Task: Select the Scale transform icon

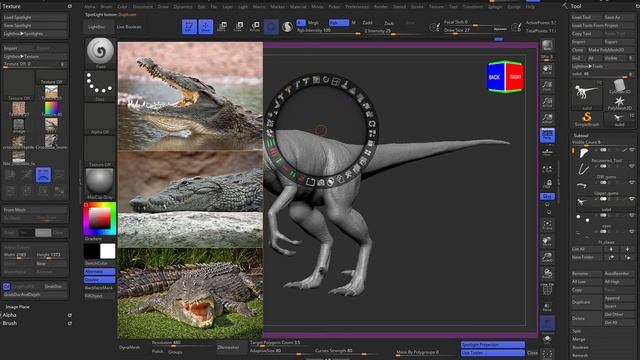Action: pos(238,27)
